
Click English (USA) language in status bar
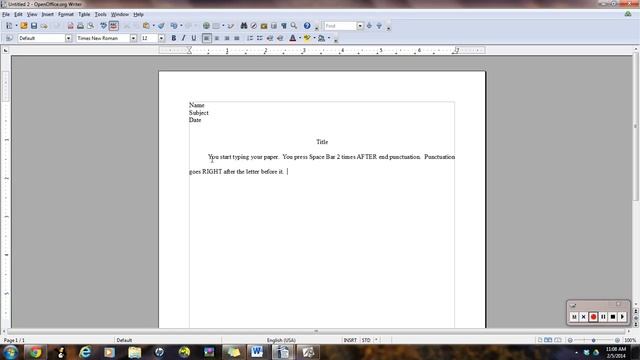click(281, 340)
